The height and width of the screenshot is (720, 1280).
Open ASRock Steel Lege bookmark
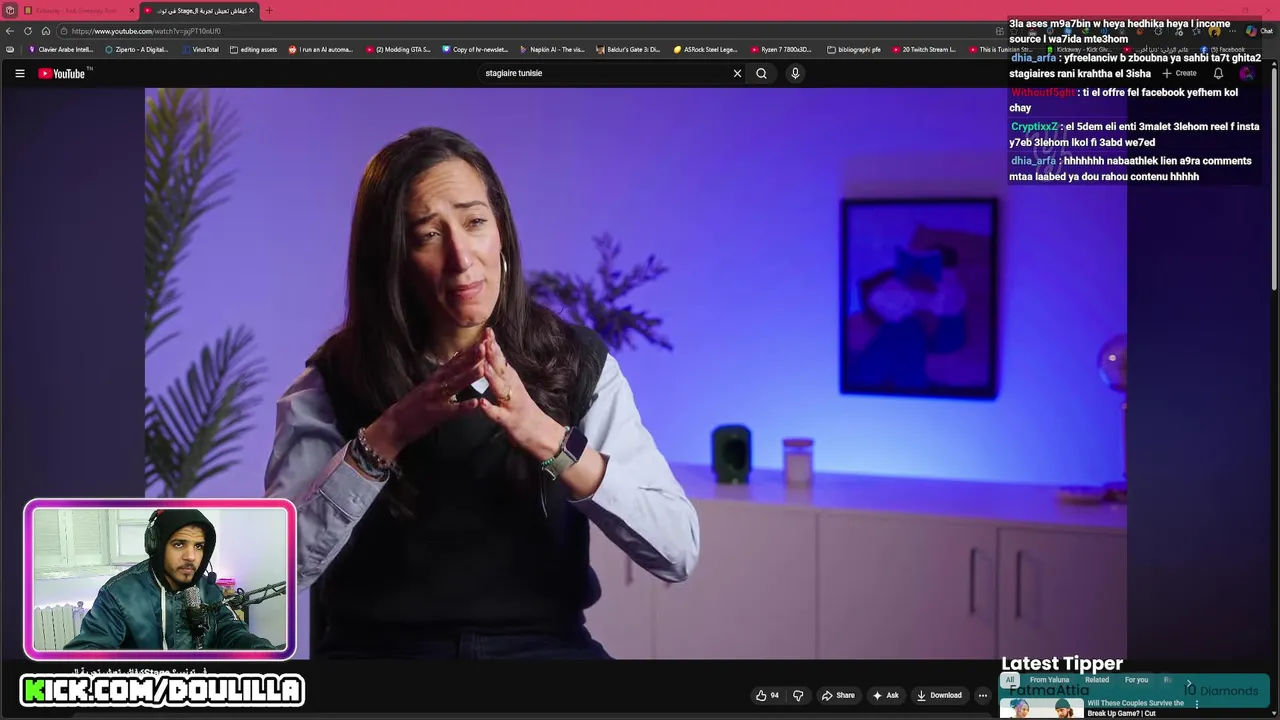point(705,49)
